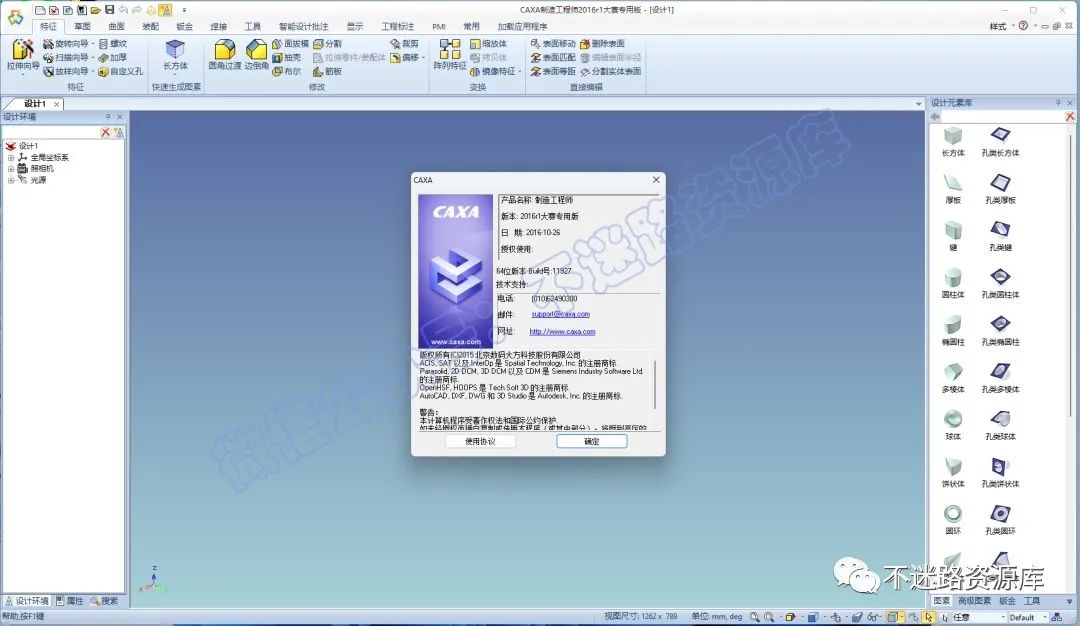
Task: Select the 圆柱体 element in design library
Action: (x=953, y=283)
